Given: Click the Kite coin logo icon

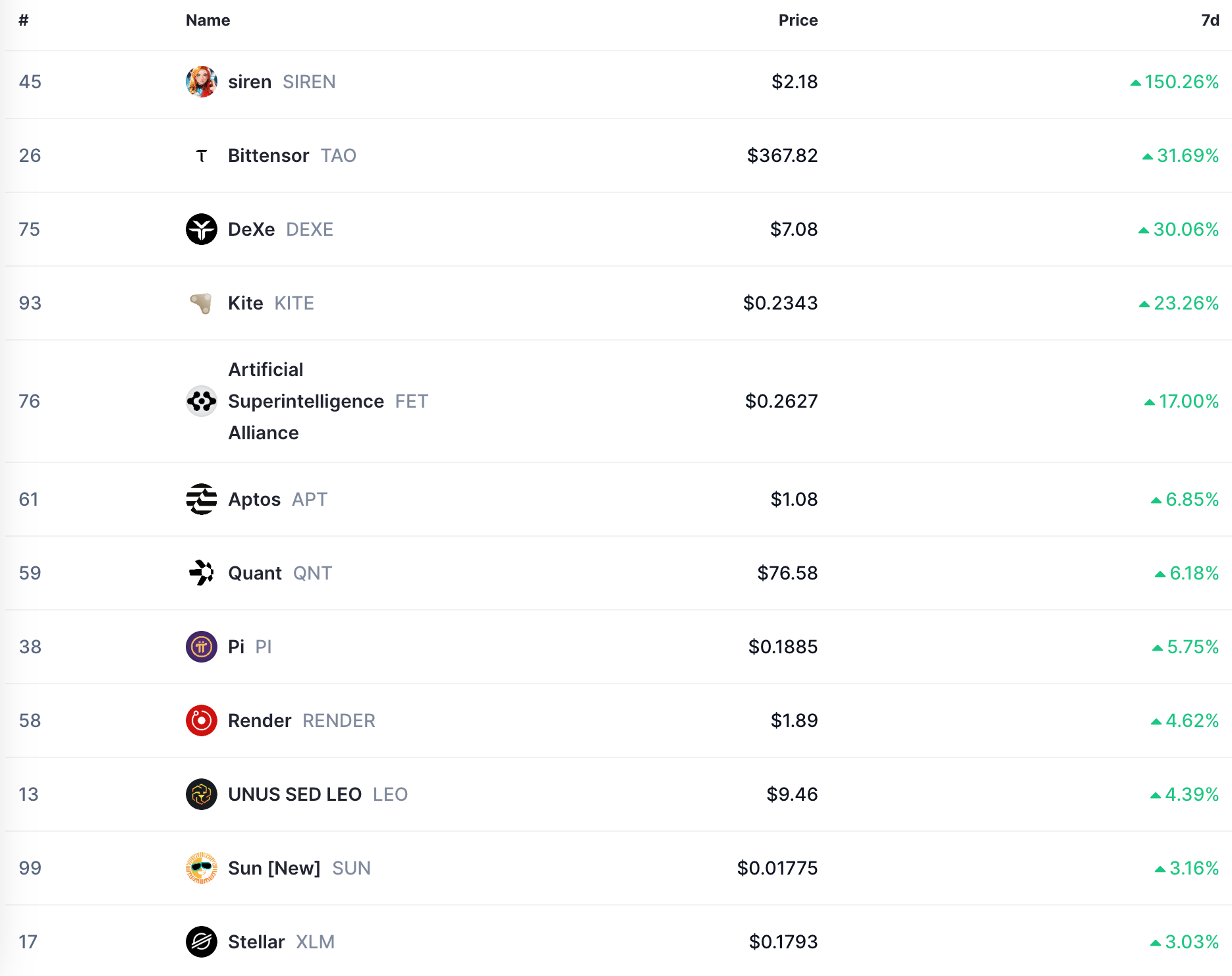Looking at the screenshot, I should [x=202, y=303].
